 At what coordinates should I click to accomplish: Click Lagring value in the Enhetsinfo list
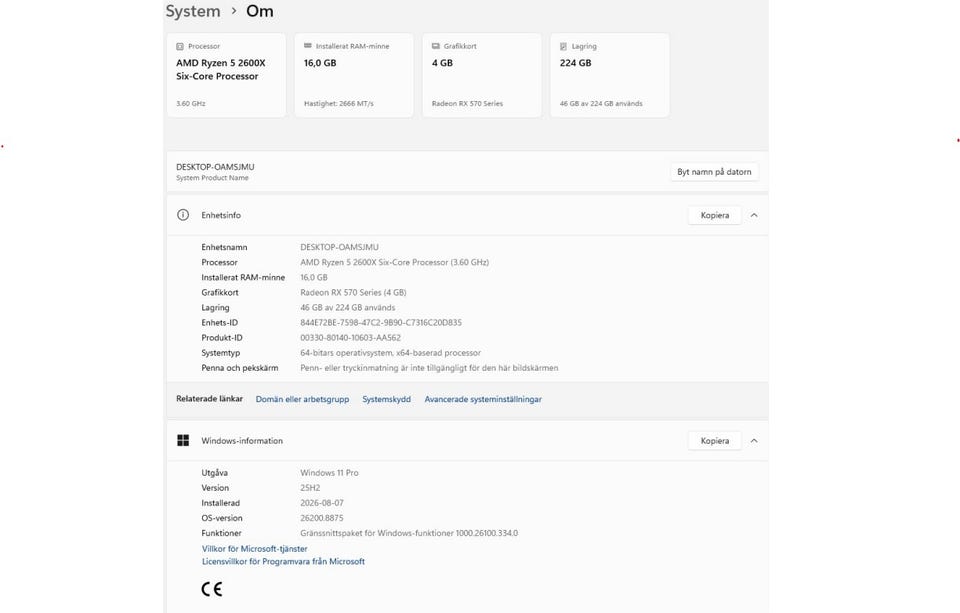(348, 307)
